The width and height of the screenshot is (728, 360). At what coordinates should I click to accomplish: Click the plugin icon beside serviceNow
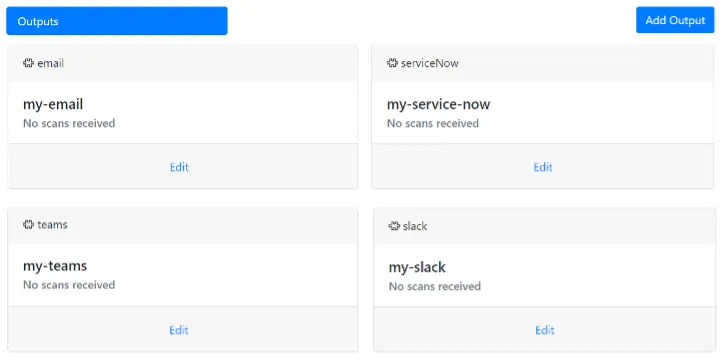(392, 63)
